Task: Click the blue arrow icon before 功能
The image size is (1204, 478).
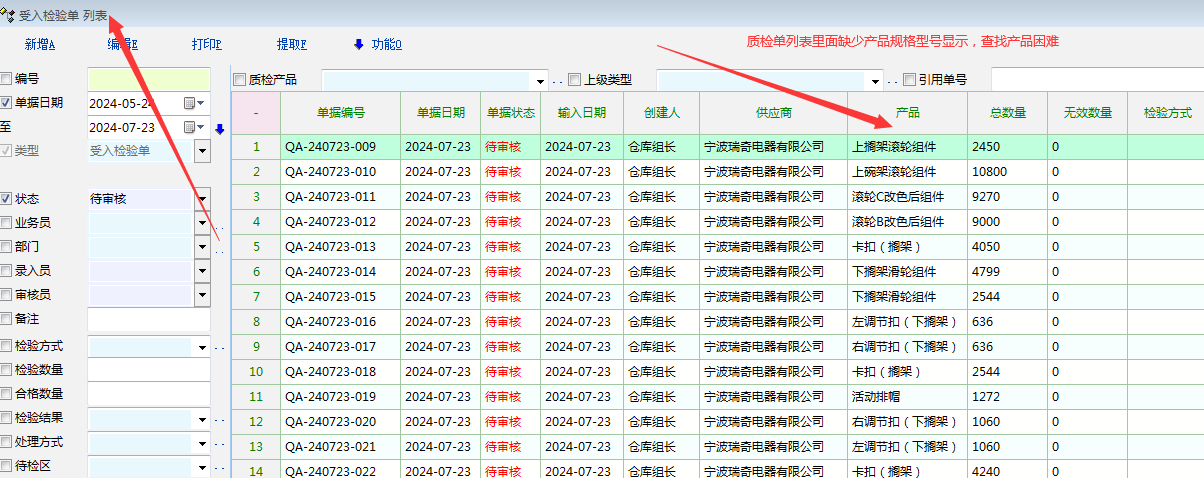Action: (359, 44)
